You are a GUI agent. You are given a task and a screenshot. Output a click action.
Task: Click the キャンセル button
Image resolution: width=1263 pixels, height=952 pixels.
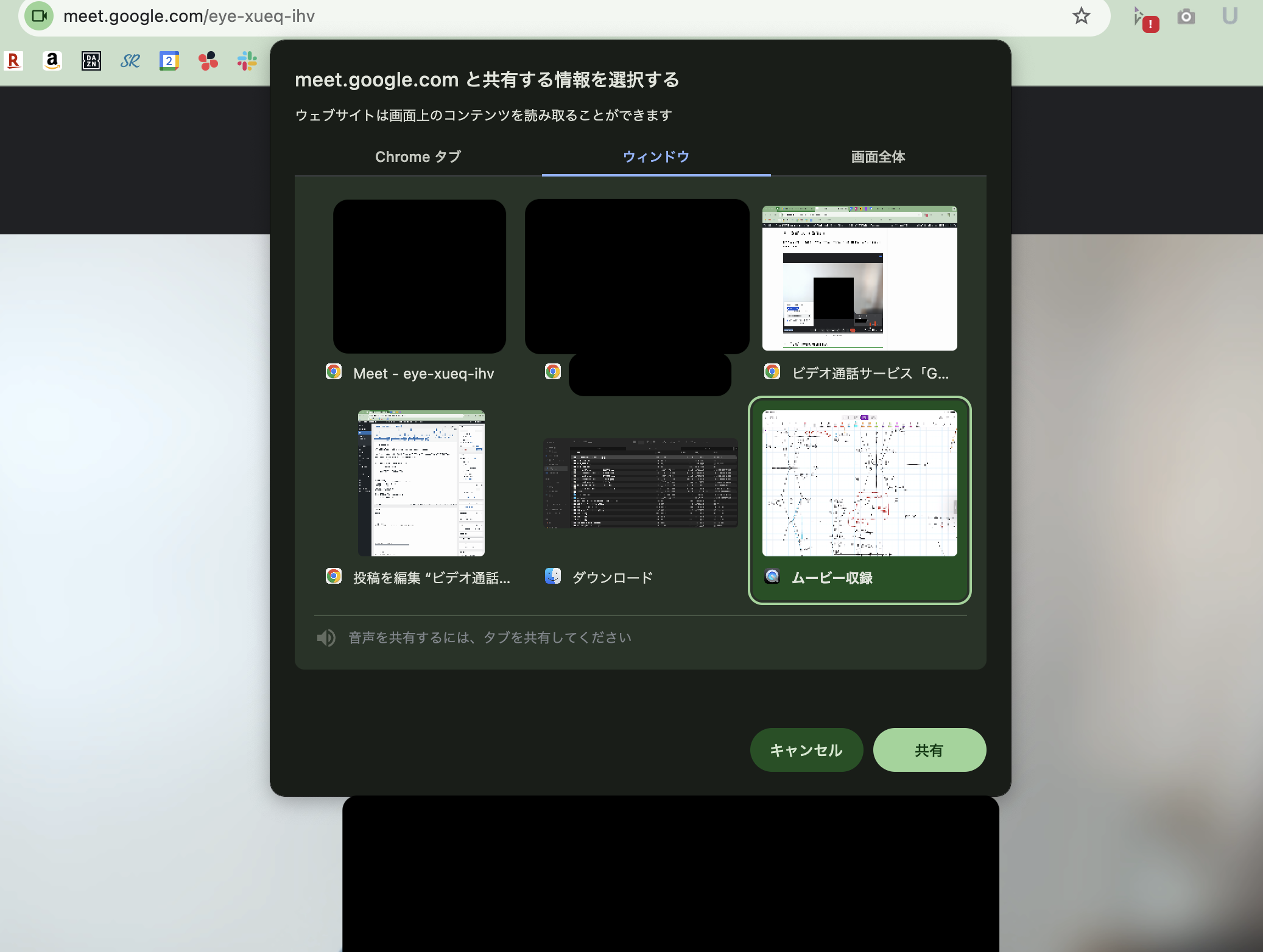[x=806, y=750]
